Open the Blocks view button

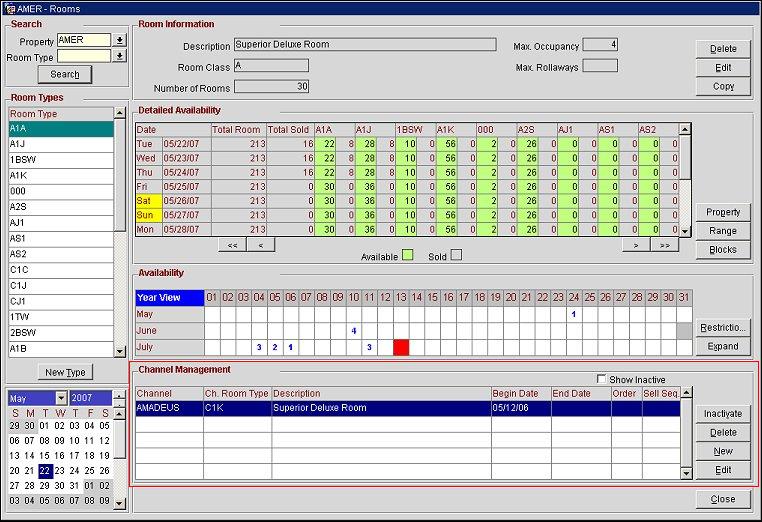(722, 250)
